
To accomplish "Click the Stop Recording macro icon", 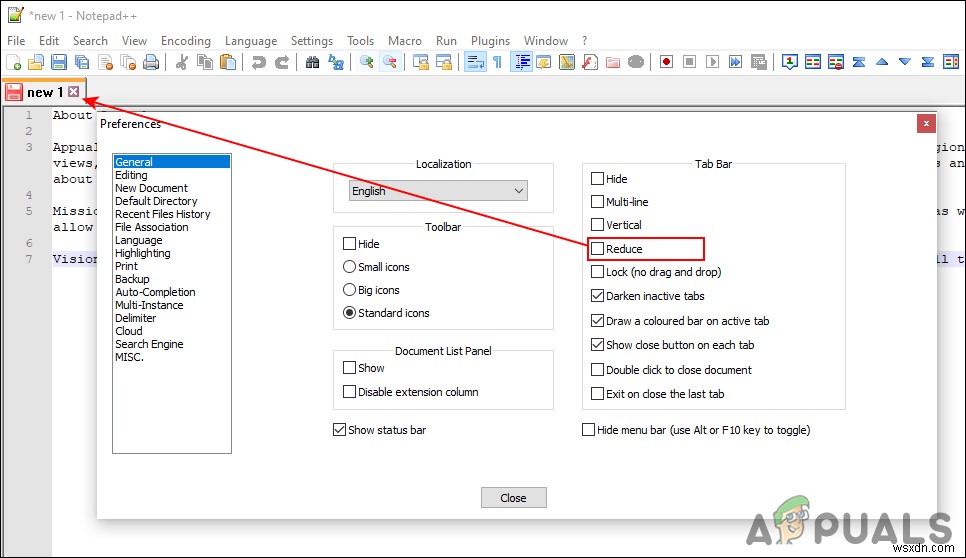I will pos(689,62).
